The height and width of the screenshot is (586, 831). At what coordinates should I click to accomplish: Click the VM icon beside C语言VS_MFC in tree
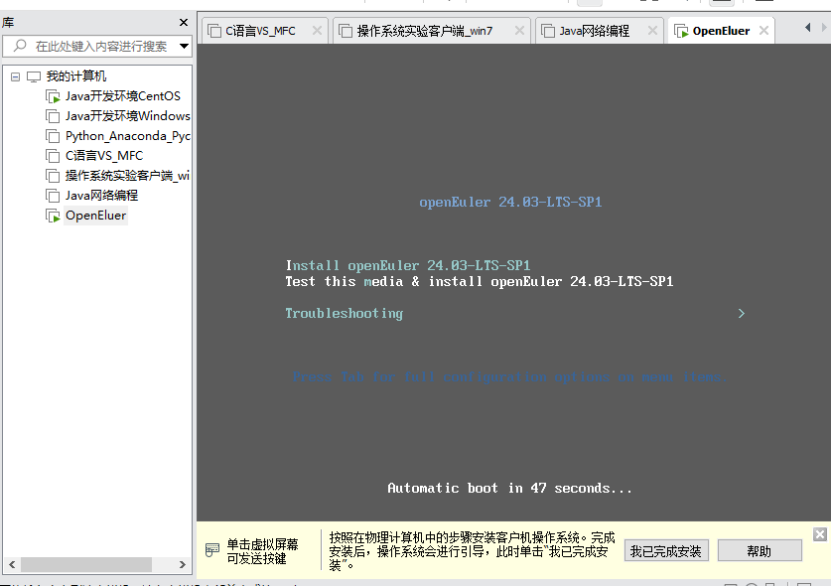(52, 156)
